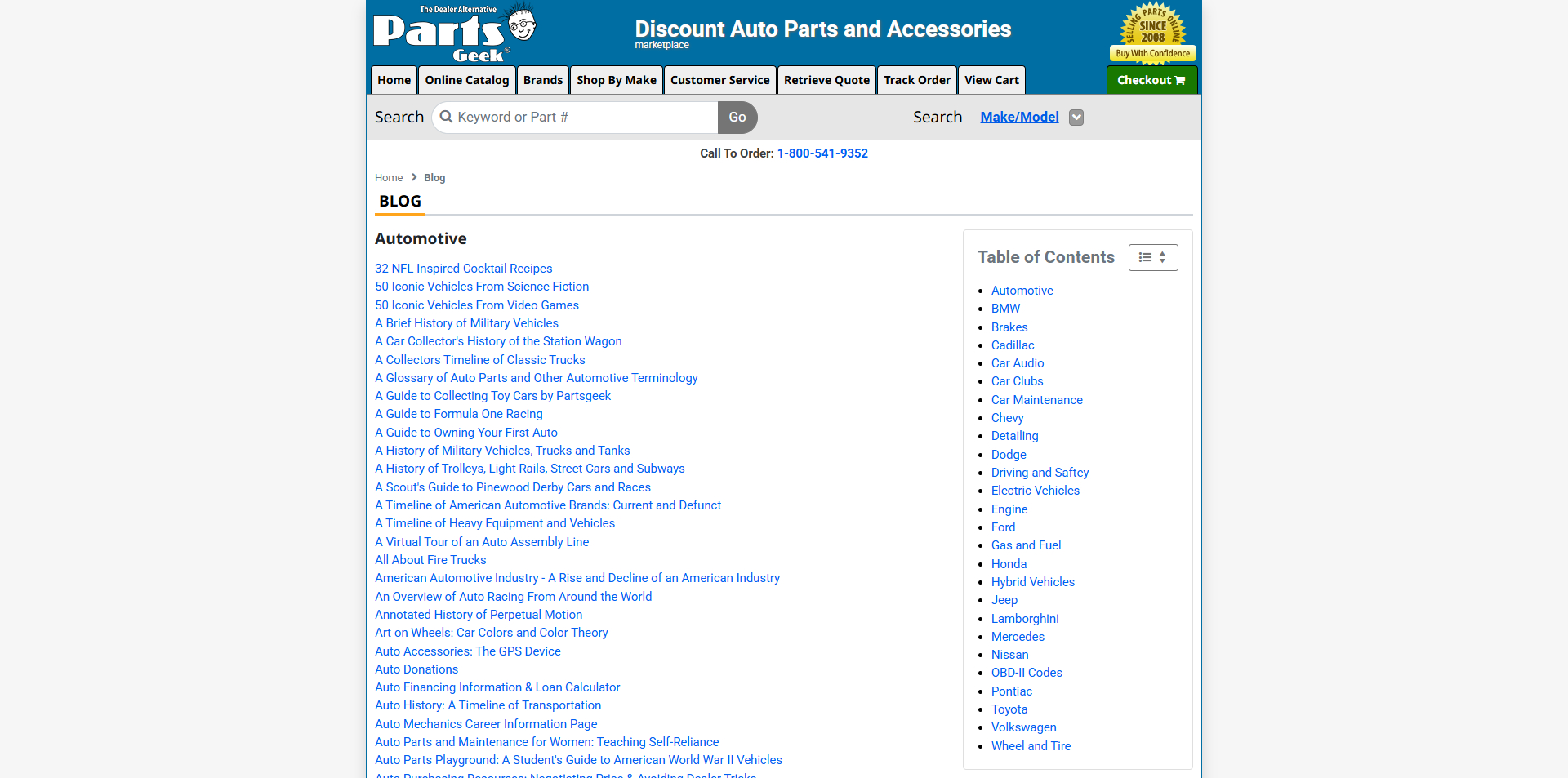Open Annotated History of Perpetual Motion
This screenshot has height=778, width=1568.
click(479, 615)
